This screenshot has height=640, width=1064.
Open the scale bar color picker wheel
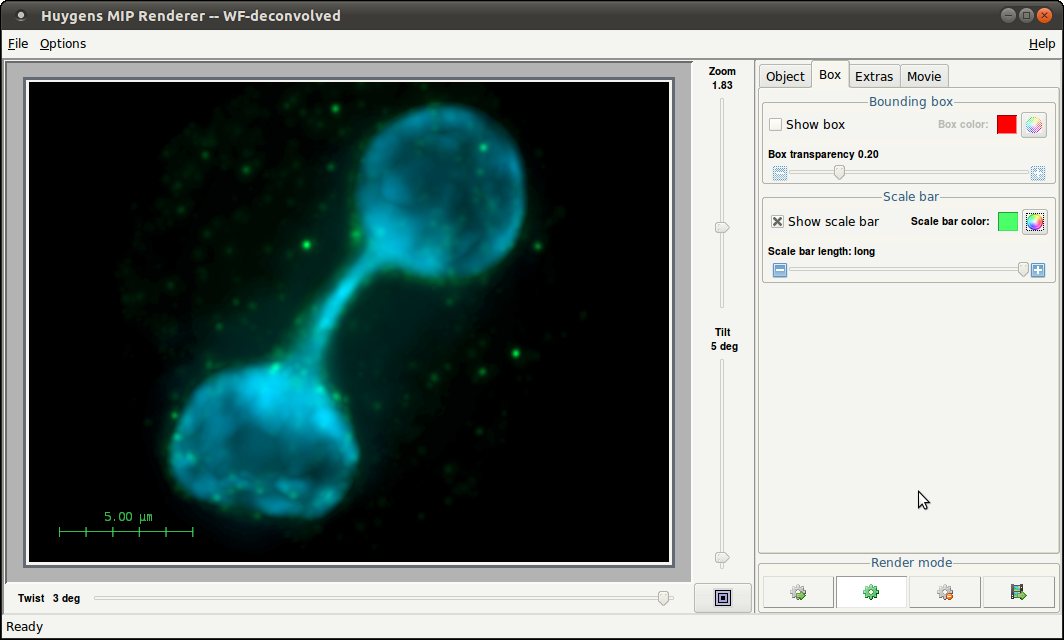1034,221
